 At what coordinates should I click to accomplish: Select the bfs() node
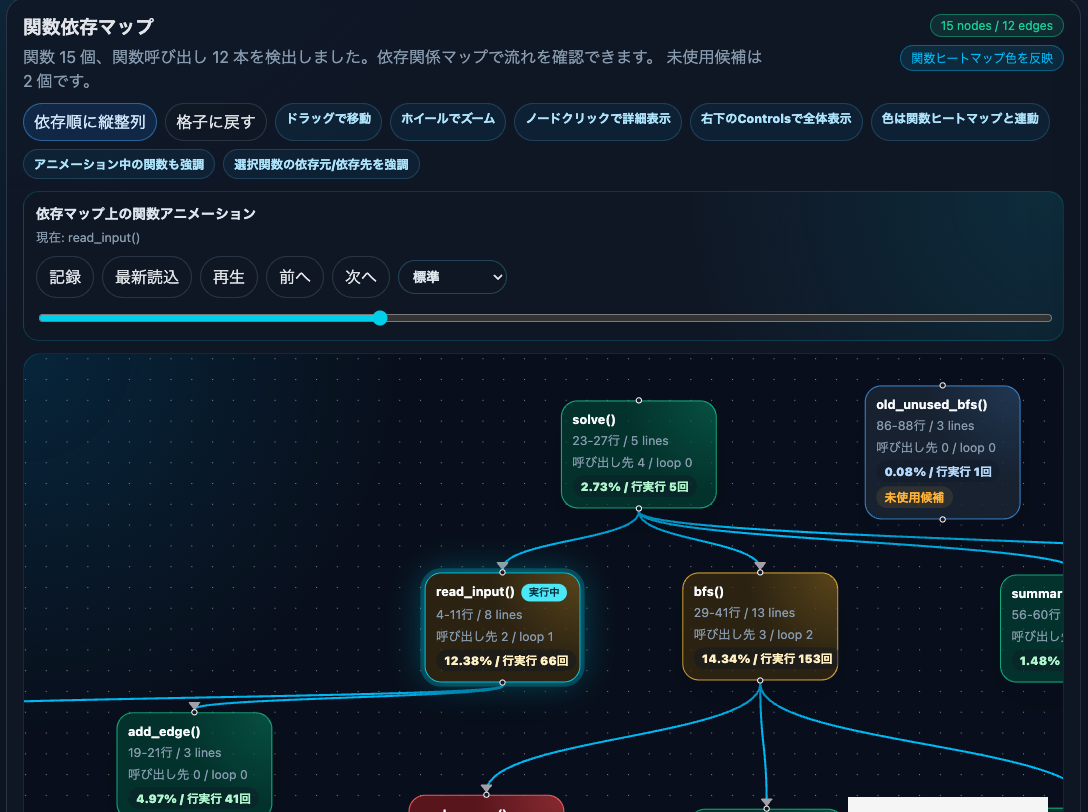(760, 626)
